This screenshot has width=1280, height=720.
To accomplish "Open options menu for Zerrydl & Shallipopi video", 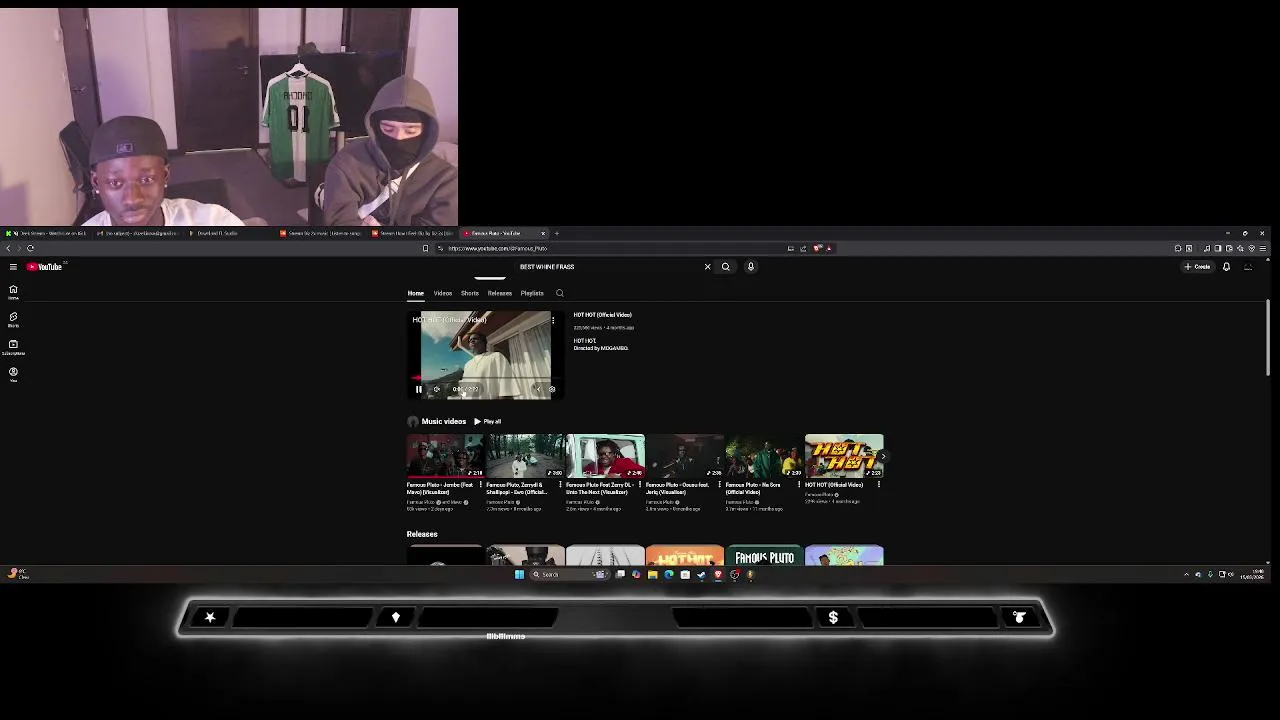I will coord(560,485).
